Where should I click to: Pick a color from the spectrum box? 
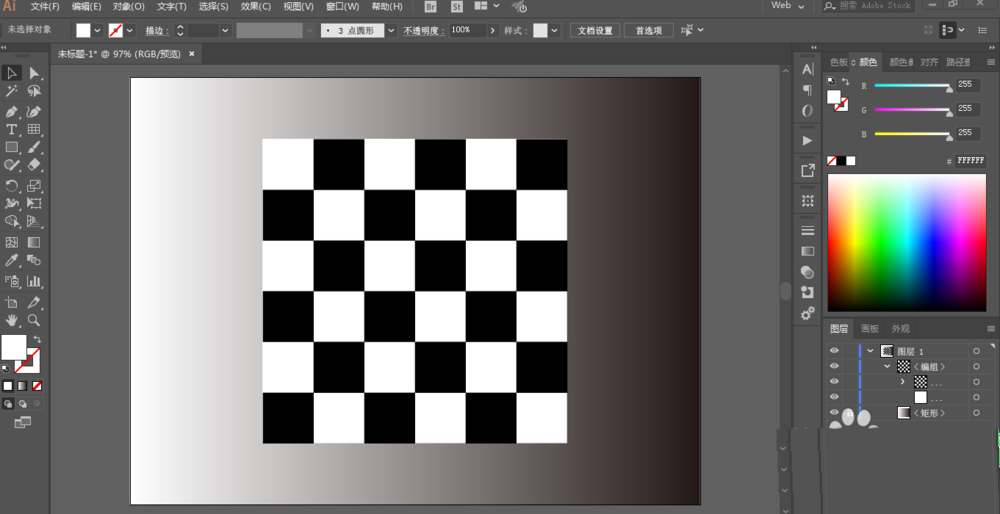click(x=907, y=243)
